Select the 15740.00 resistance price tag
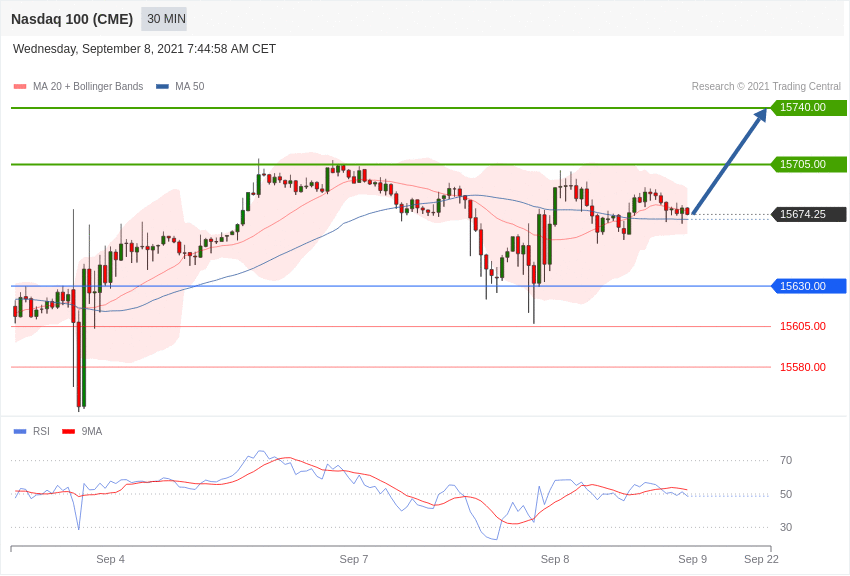850x576 pixels. coord(808,107)
